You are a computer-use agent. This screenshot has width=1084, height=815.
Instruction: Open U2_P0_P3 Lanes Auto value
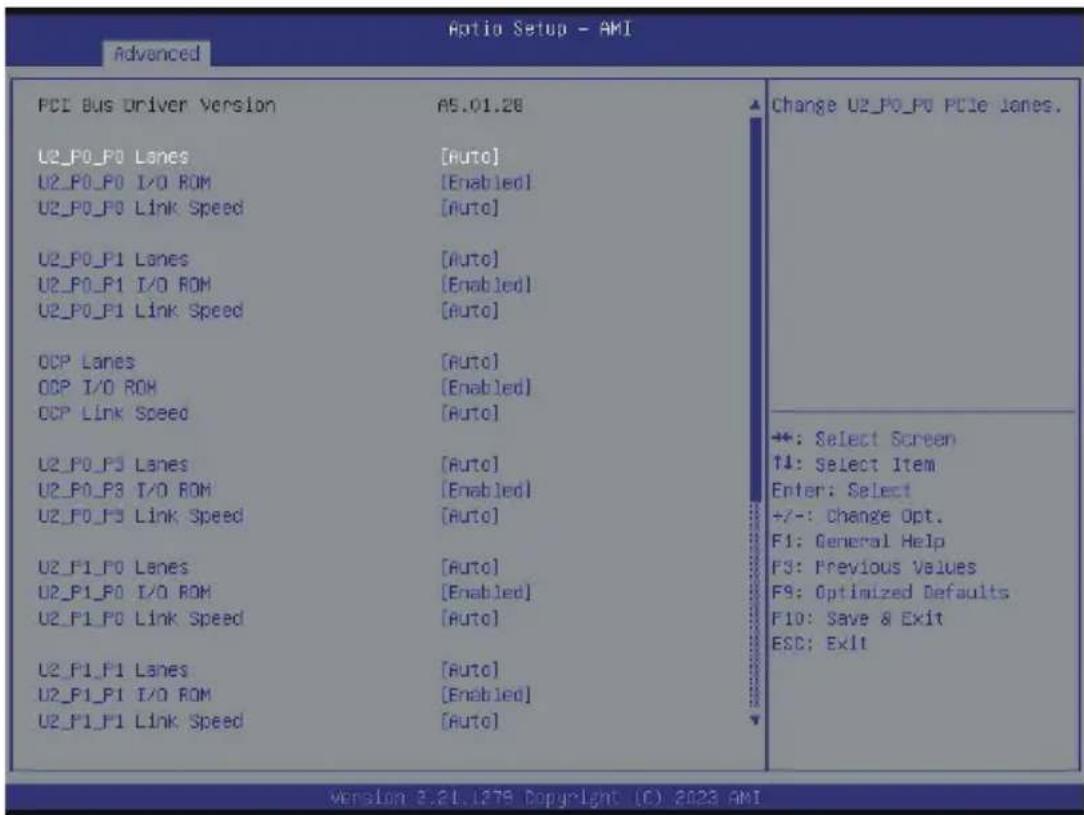pyautogui.click(x=469, y=465)
